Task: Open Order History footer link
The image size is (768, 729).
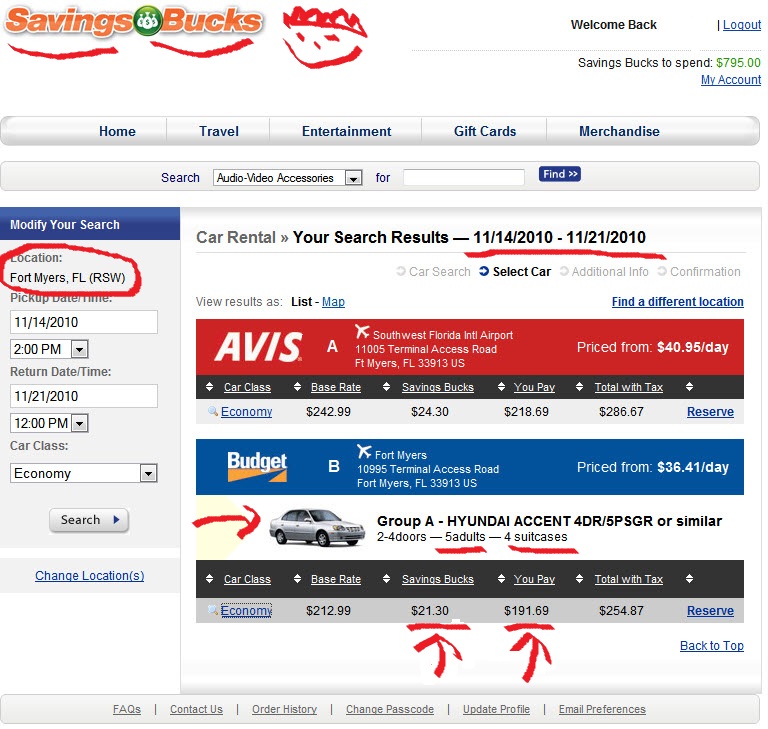Action: (285, 709)
